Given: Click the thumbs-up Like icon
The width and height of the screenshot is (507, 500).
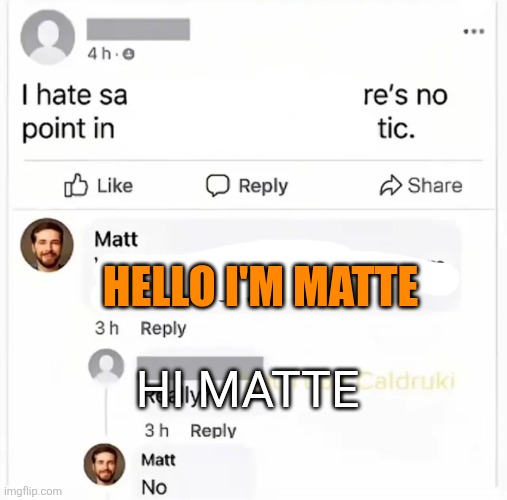Looking at the screenshot, I should coord(76,185).
